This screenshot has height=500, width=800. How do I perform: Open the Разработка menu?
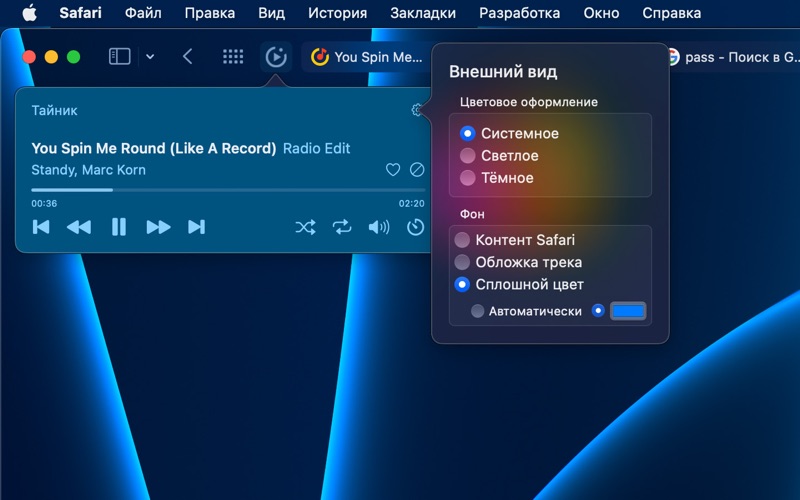tap(519, 13)
